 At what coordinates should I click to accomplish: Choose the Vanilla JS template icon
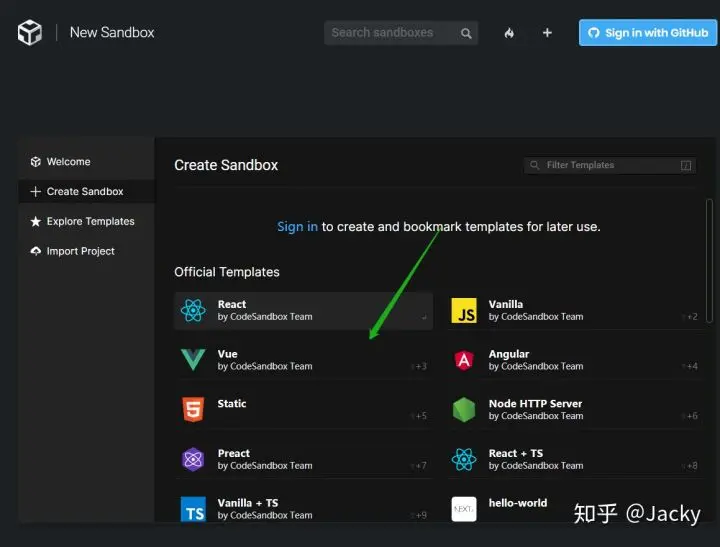point(464,310)
